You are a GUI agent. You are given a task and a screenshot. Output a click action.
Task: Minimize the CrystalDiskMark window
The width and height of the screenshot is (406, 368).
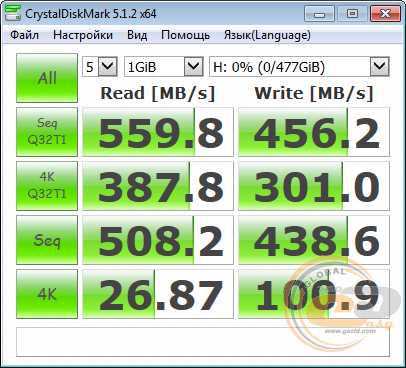[319, 14]
